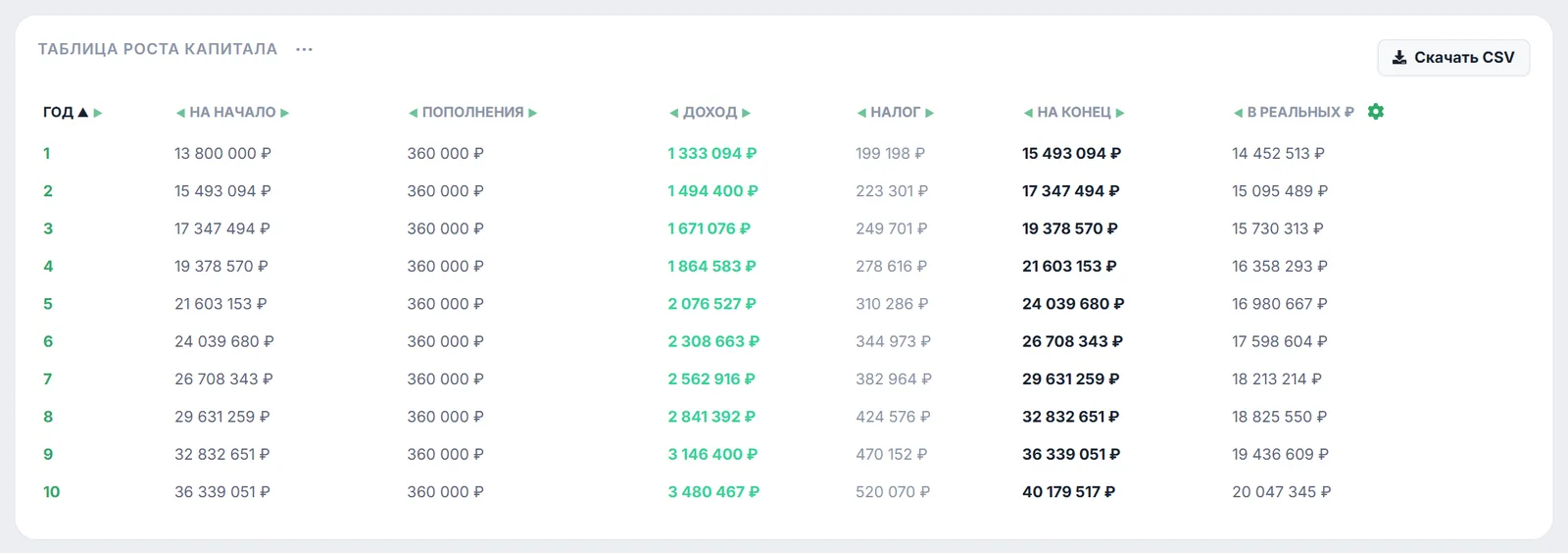The height and width of the screenshot is (553, 1568).
Task: Click the left arrow beside НАЛОГ
Action: [x=862, y=113]
